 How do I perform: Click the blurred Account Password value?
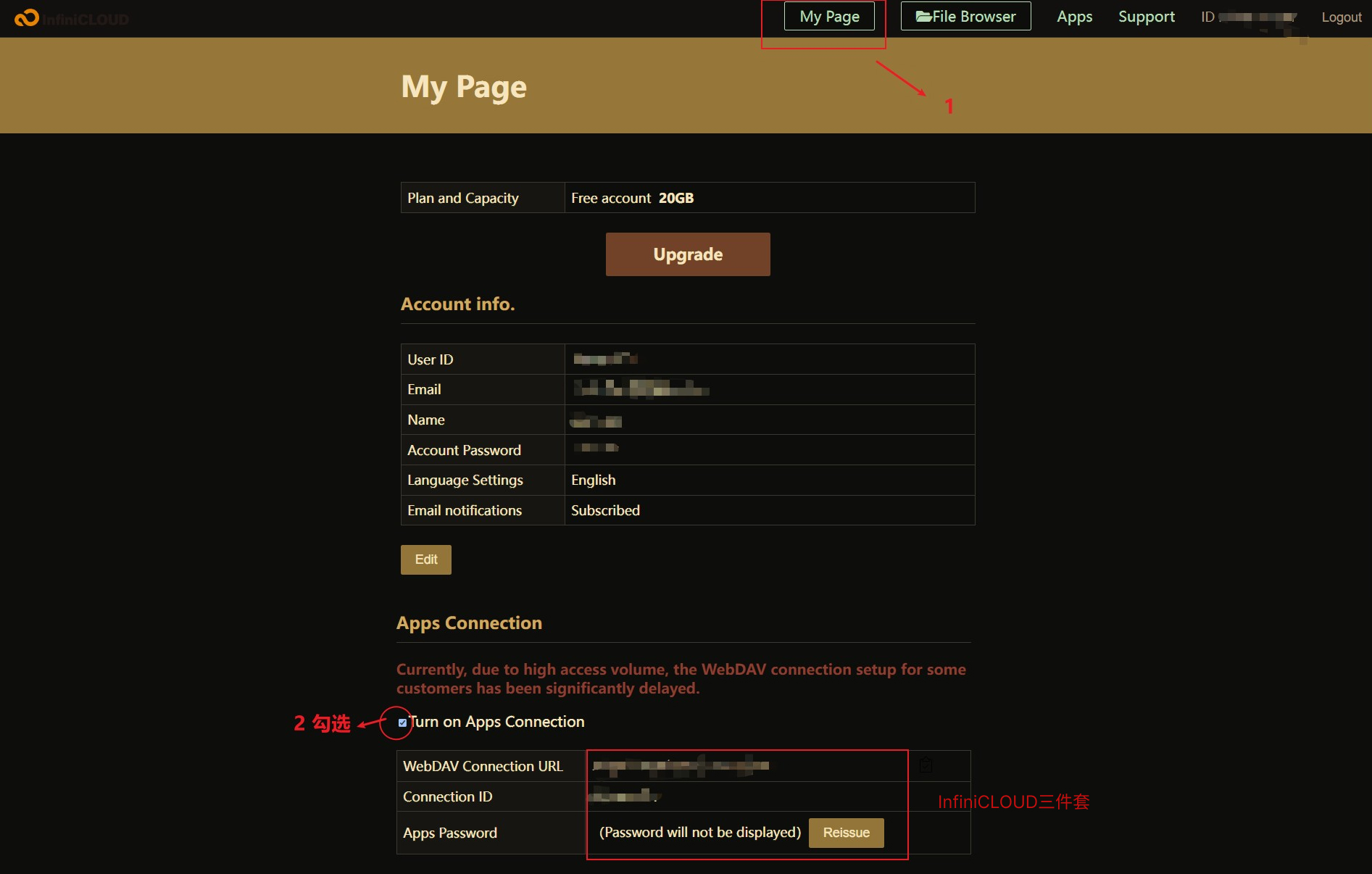click(x=596, y=448)
